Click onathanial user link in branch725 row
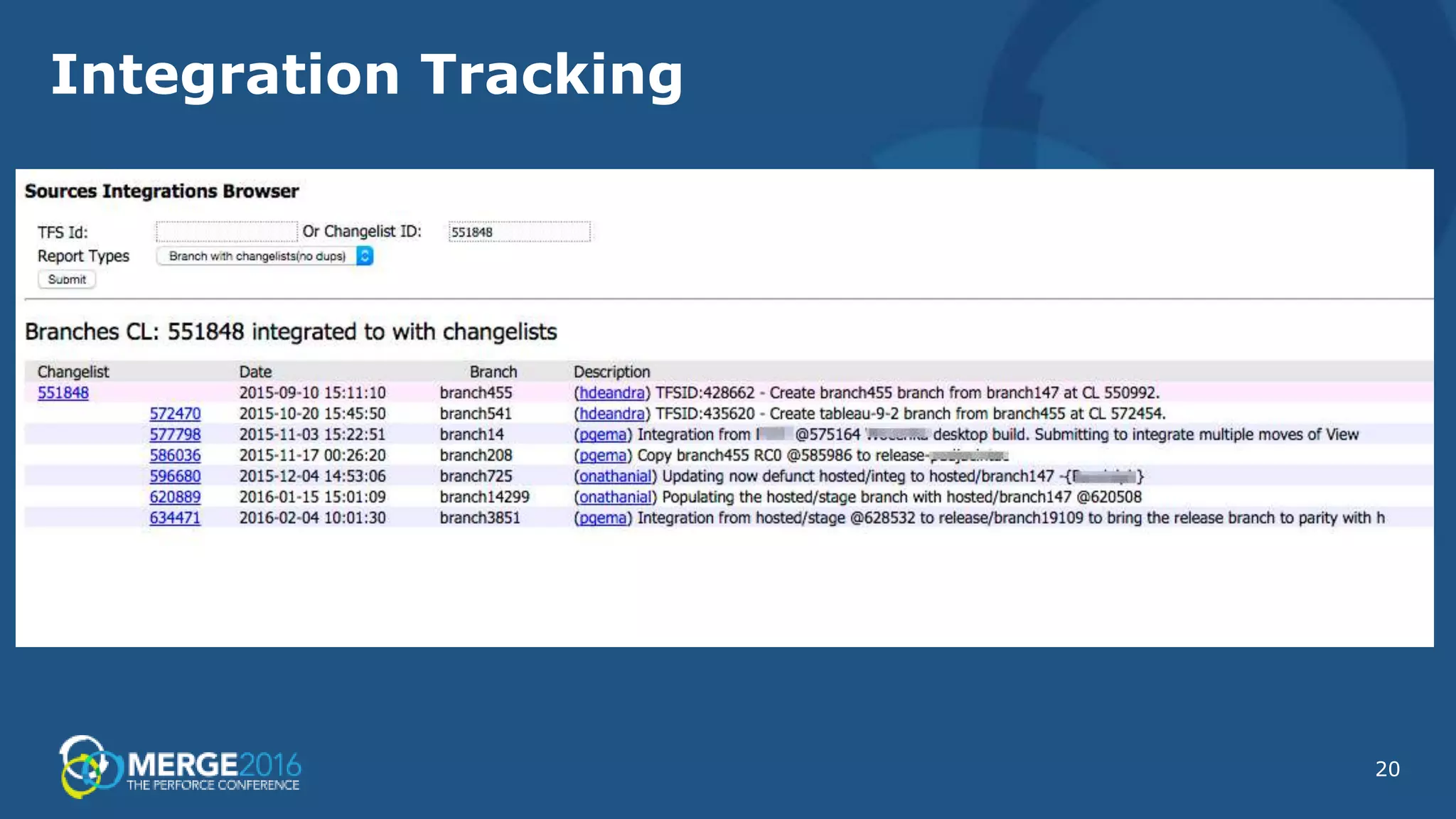The width and height of the screenshot is (1456, 819). pyautogui.click(x=615, y=476)
